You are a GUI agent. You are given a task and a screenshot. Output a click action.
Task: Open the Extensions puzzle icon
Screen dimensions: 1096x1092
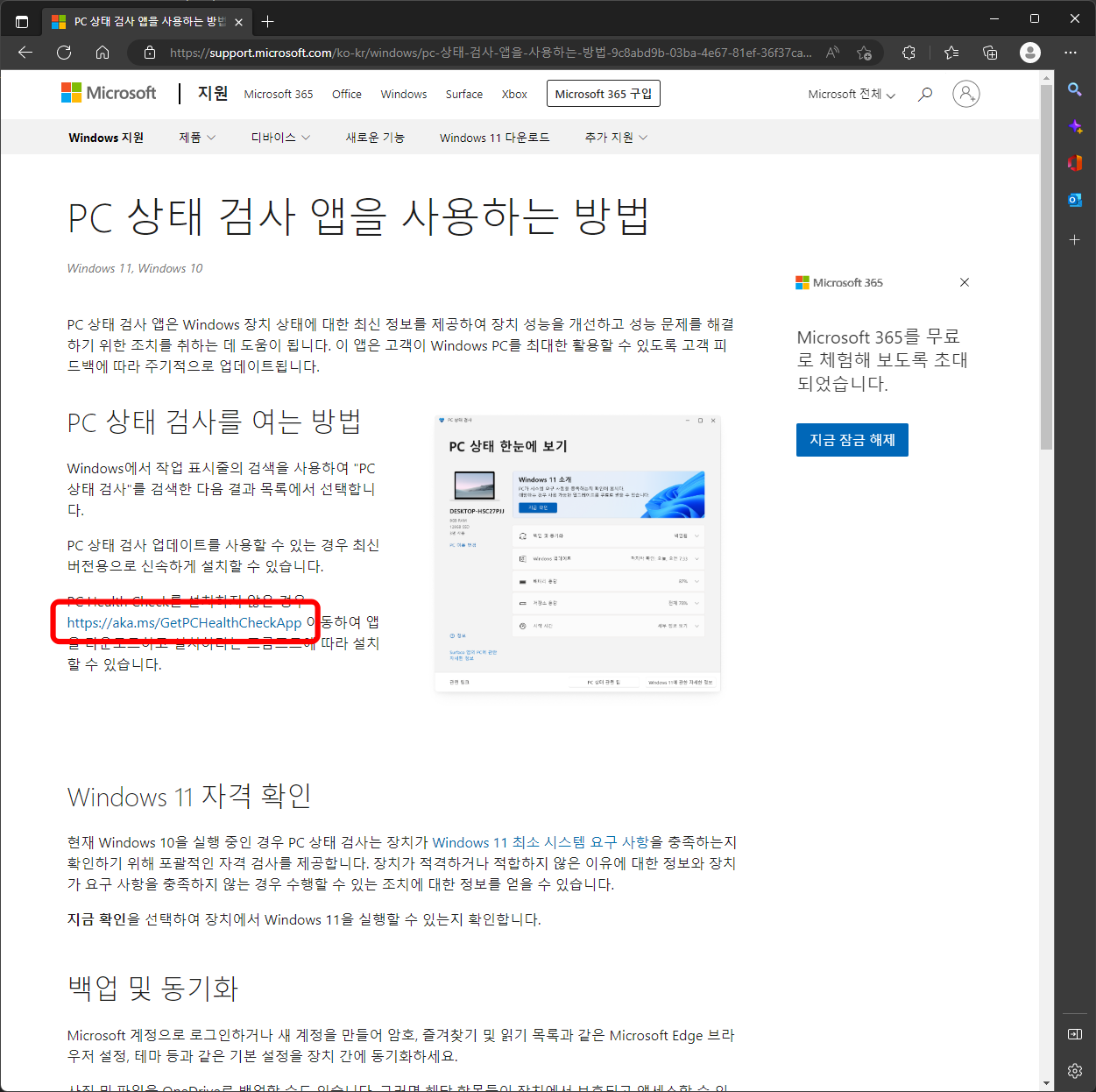[x=909, y=53]
